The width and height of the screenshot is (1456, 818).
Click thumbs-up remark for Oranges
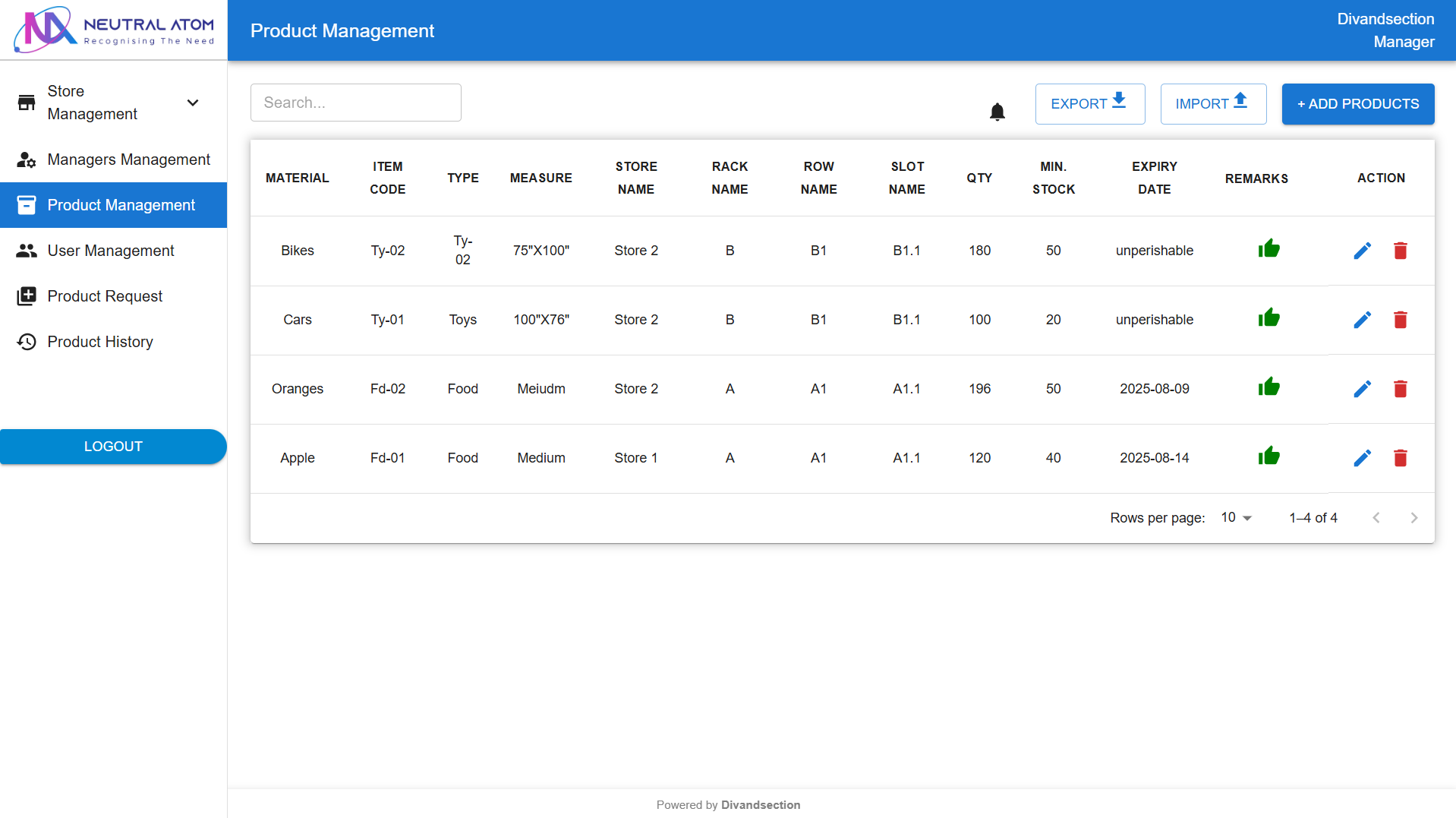click(x=1268, y=387)
